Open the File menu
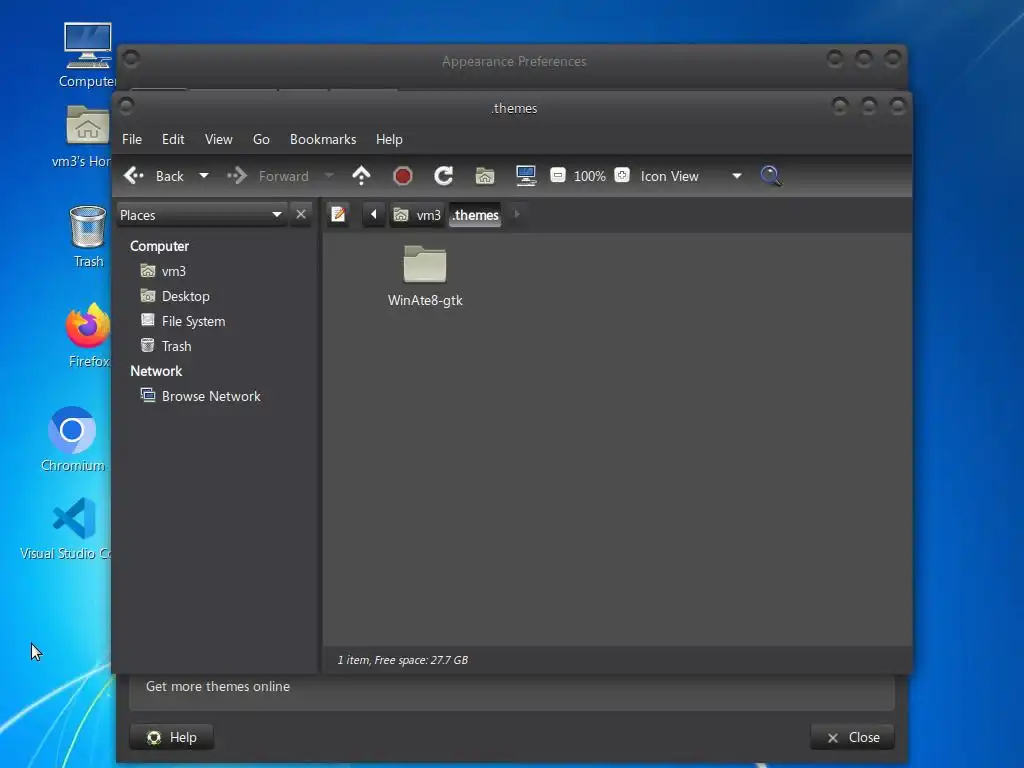Screen dimensions: 1024x768 point(132,139)
